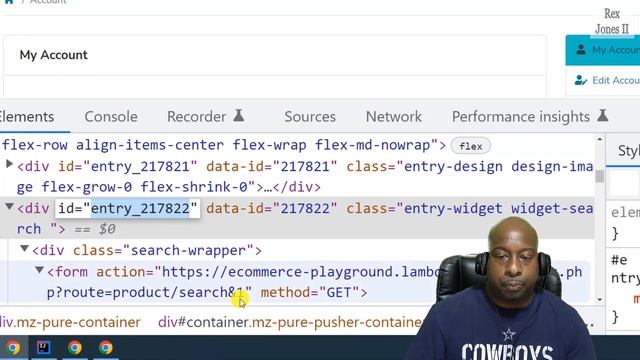640x360 pixels.
Task: Click the Edit Account pencil-user icon
Action: point(580,80)
